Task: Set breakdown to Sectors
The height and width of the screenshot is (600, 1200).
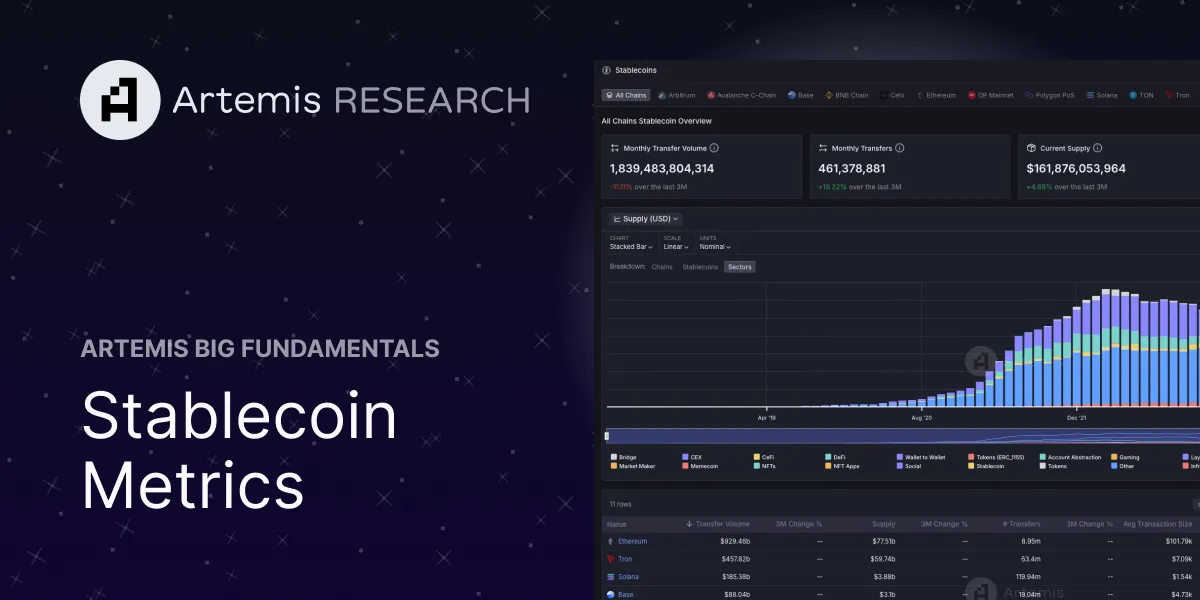Action: tap(740, 267)
